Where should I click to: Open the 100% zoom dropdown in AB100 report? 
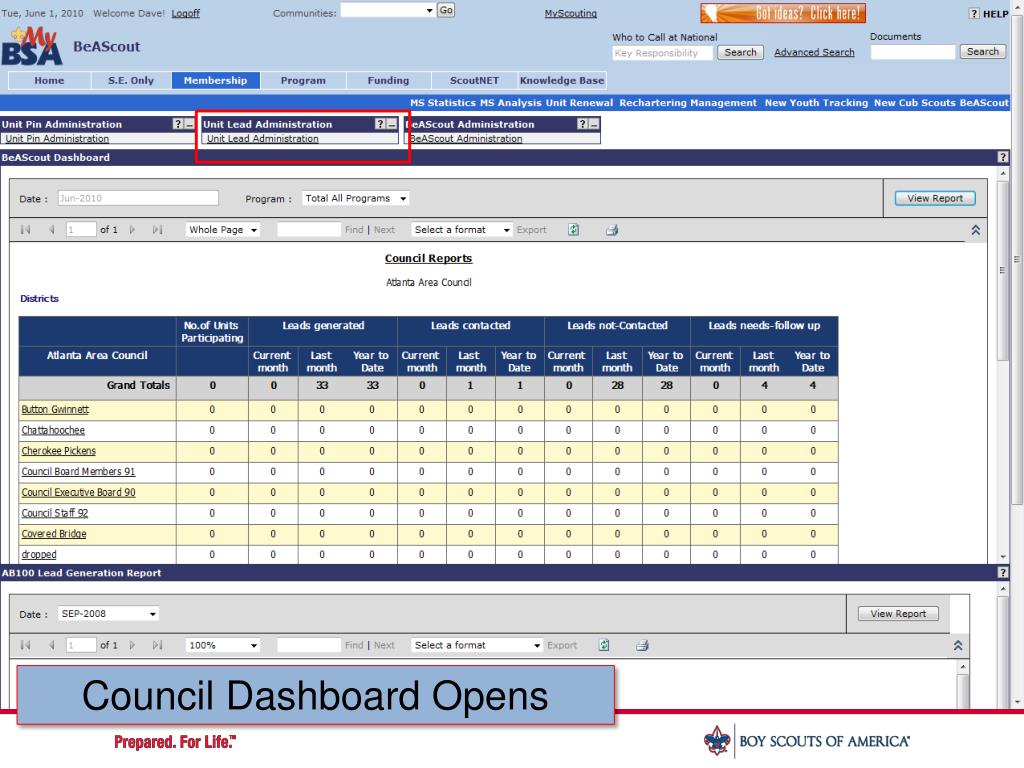point(223,645)
